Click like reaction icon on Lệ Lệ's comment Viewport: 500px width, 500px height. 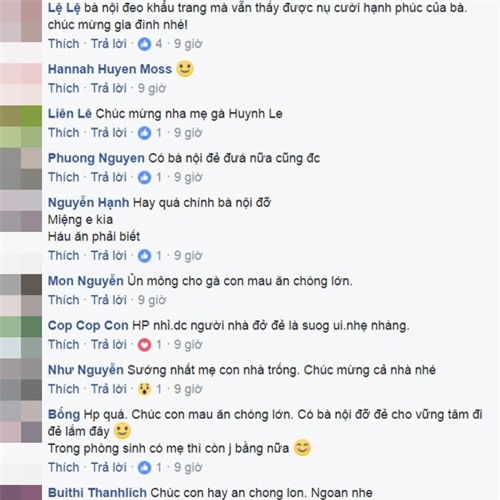144,44
